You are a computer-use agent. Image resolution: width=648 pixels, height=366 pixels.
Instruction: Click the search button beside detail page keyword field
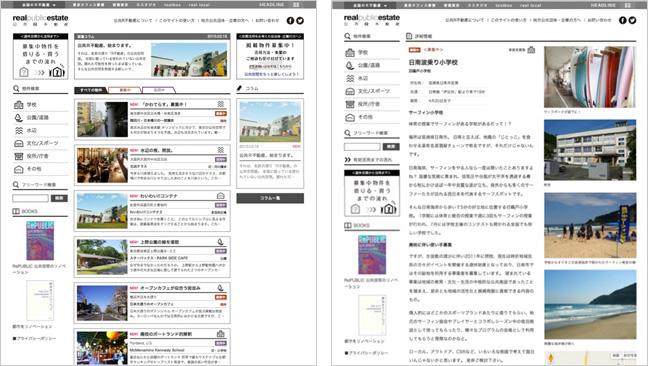pos(391,147)
